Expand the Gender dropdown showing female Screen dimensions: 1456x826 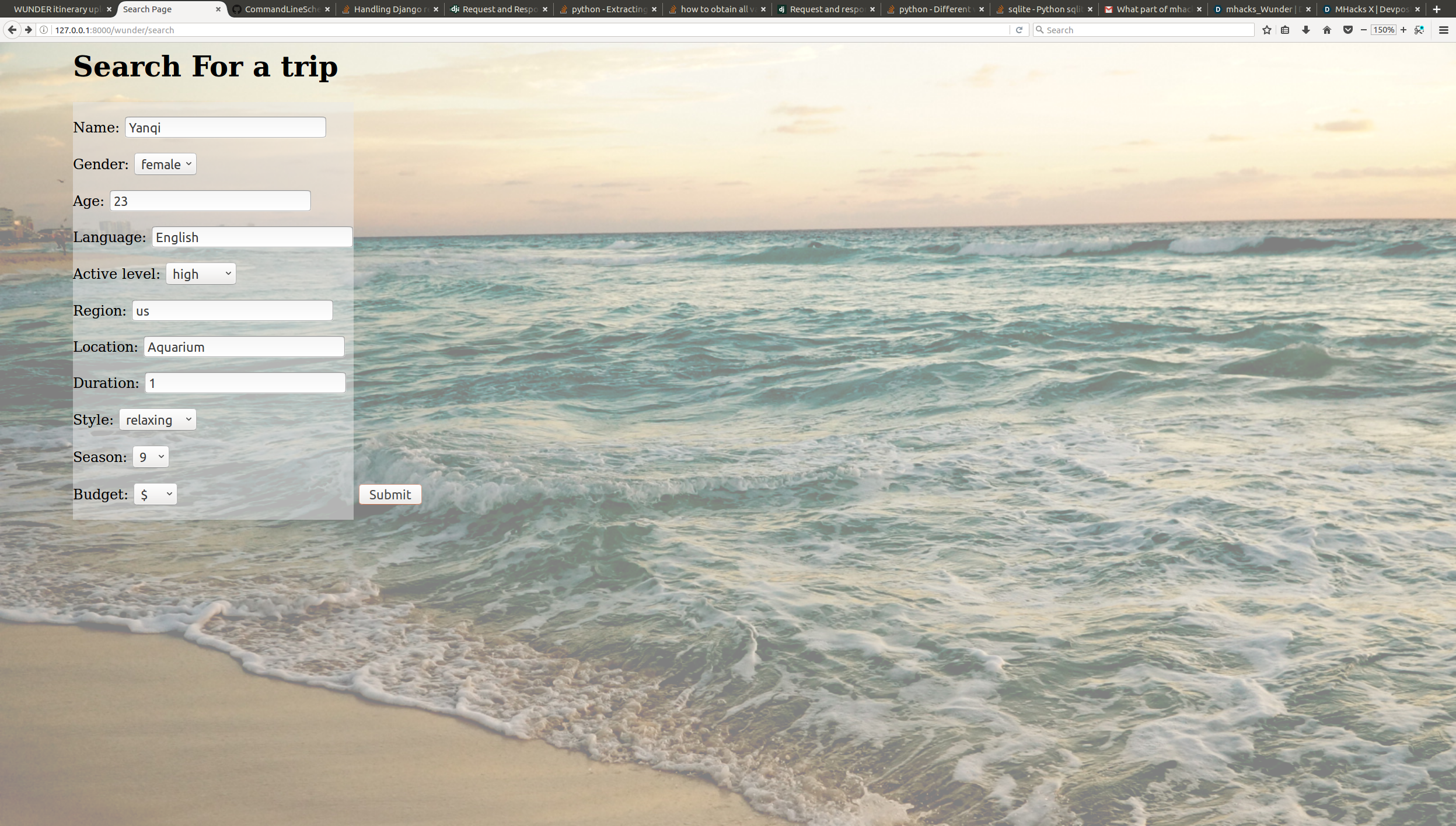pyautogui.click(x=165, y=164)
